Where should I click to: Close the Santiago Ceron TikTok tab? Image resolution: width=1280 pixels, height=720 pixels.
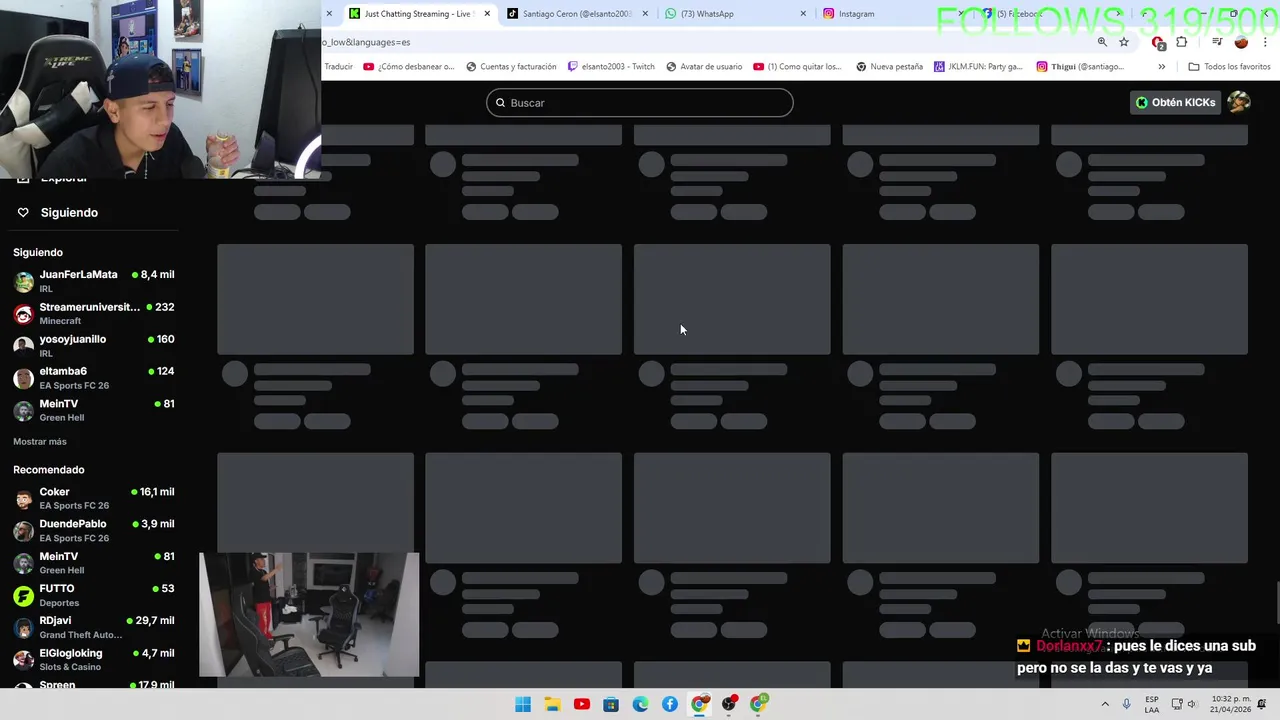point(645,14)
